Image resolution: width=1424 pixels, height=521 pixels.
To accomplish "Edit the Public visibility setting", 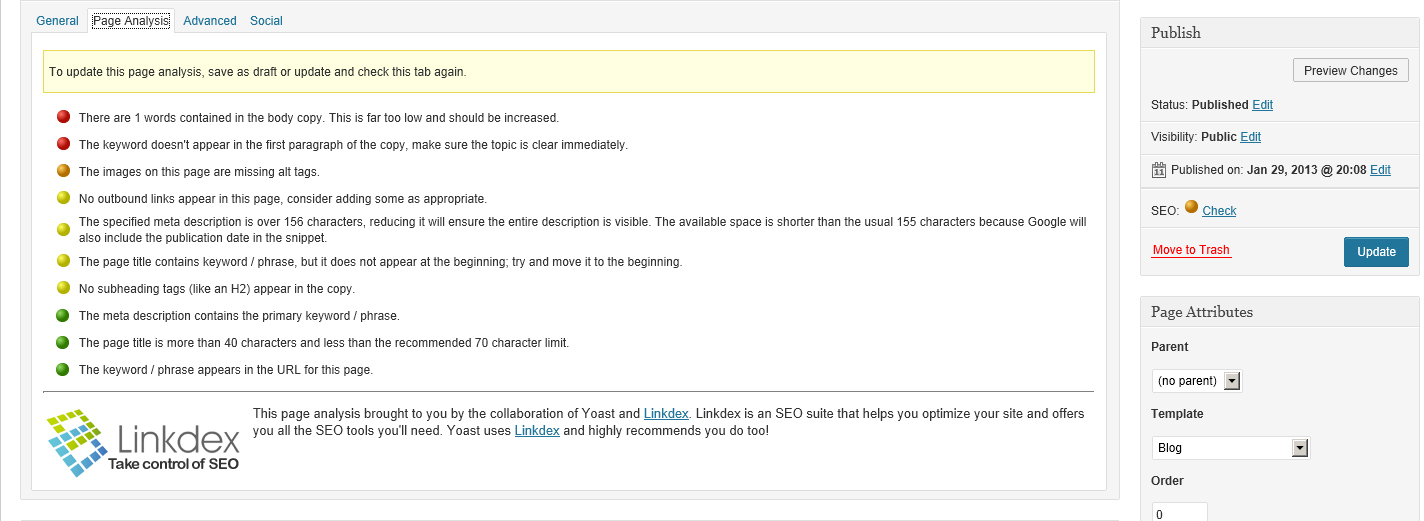I will (1250, 137).
